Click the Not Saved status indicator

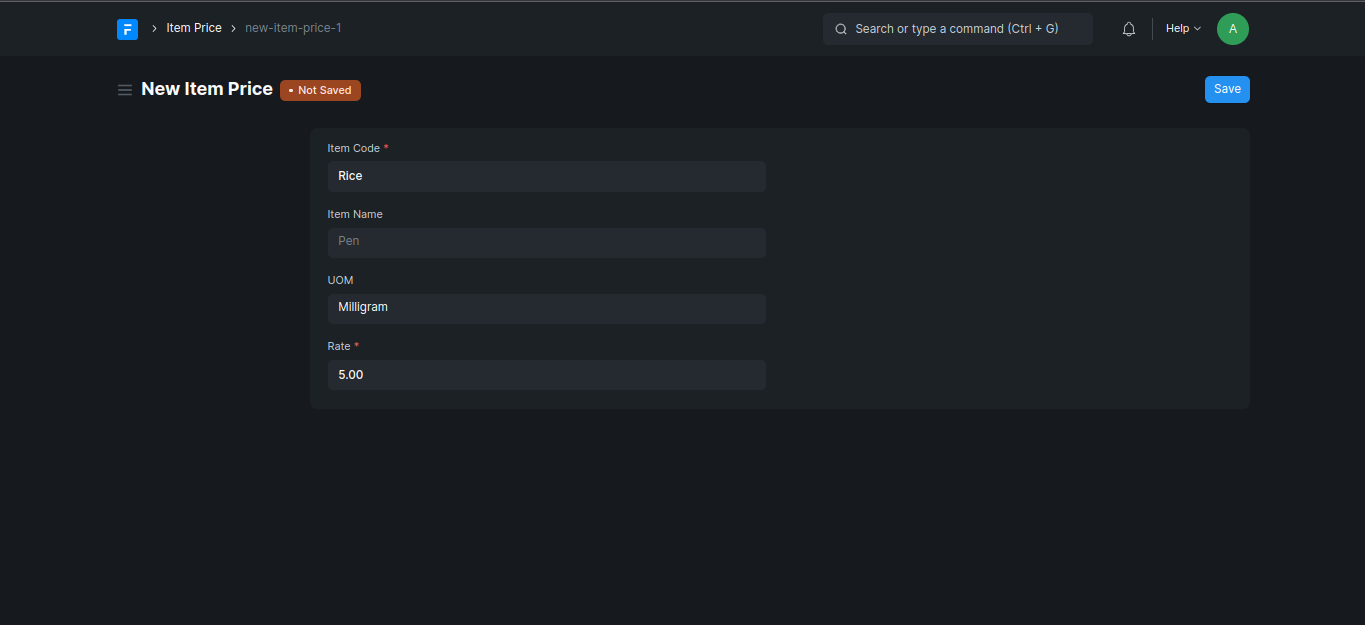pos(320,90)
